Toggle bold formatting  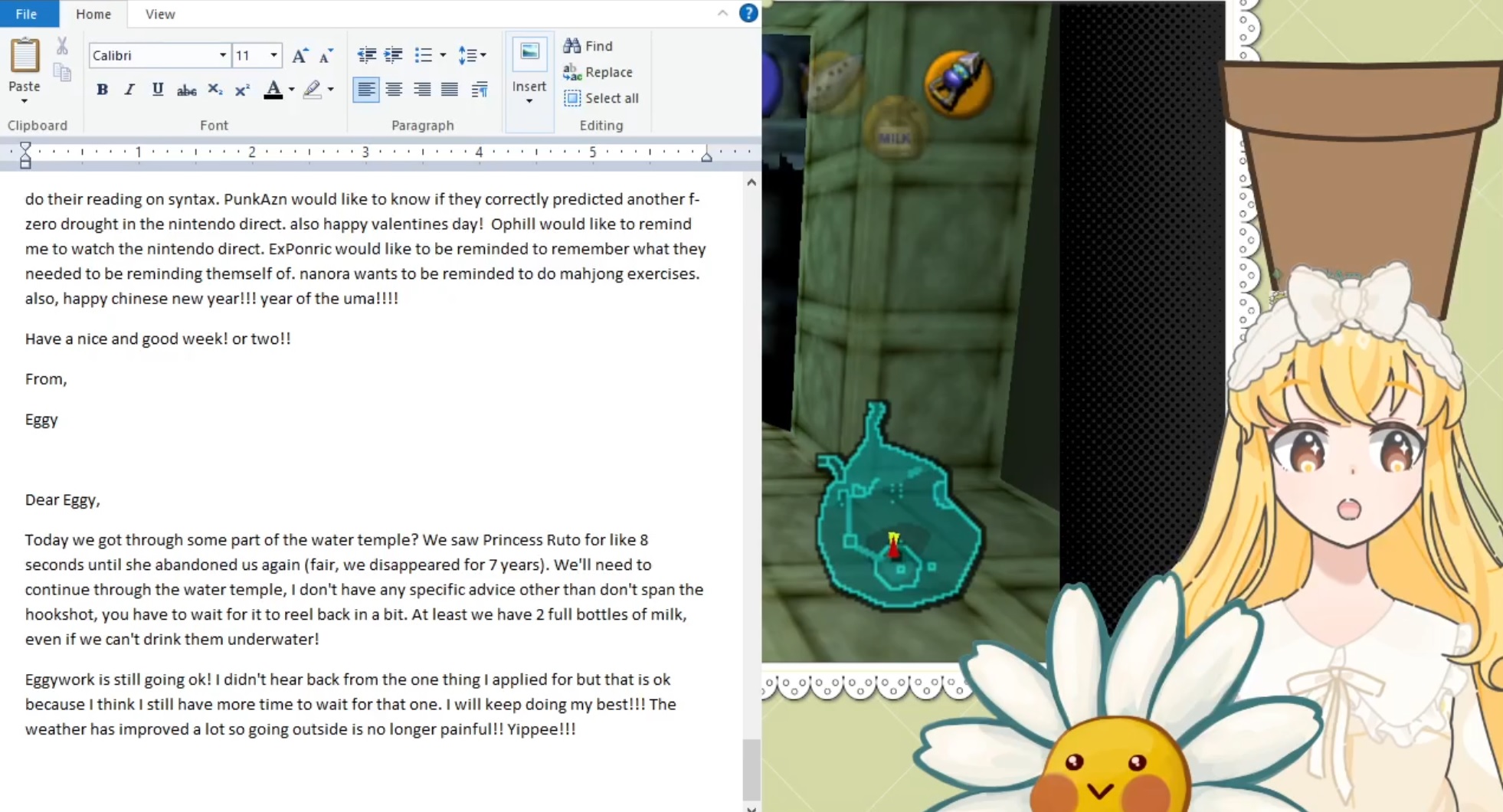(102, 90)
